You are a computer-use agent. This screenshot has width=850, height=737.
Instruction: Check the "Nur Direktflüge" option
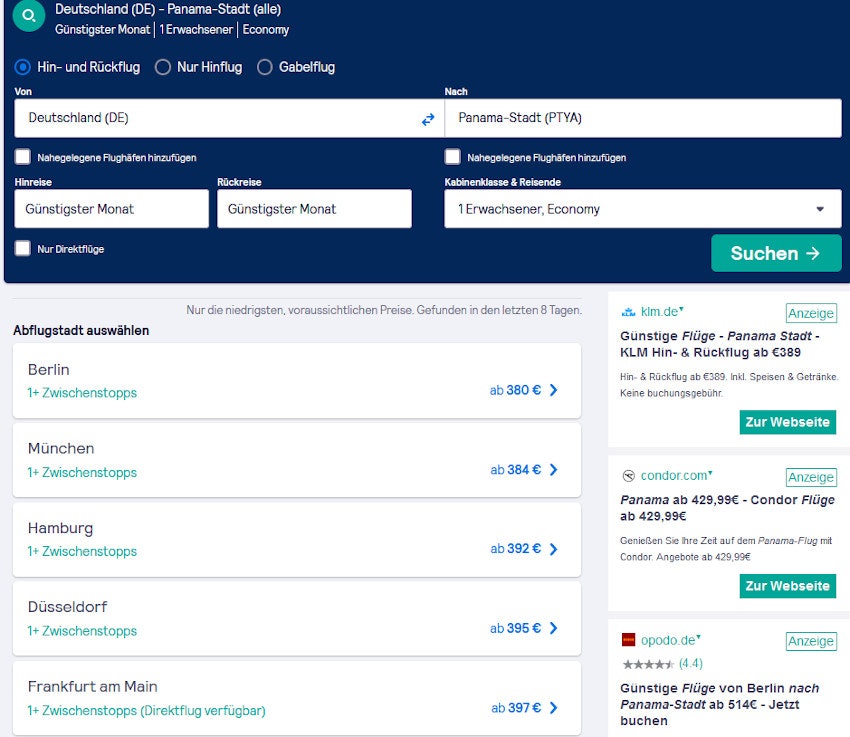[22, 249]
